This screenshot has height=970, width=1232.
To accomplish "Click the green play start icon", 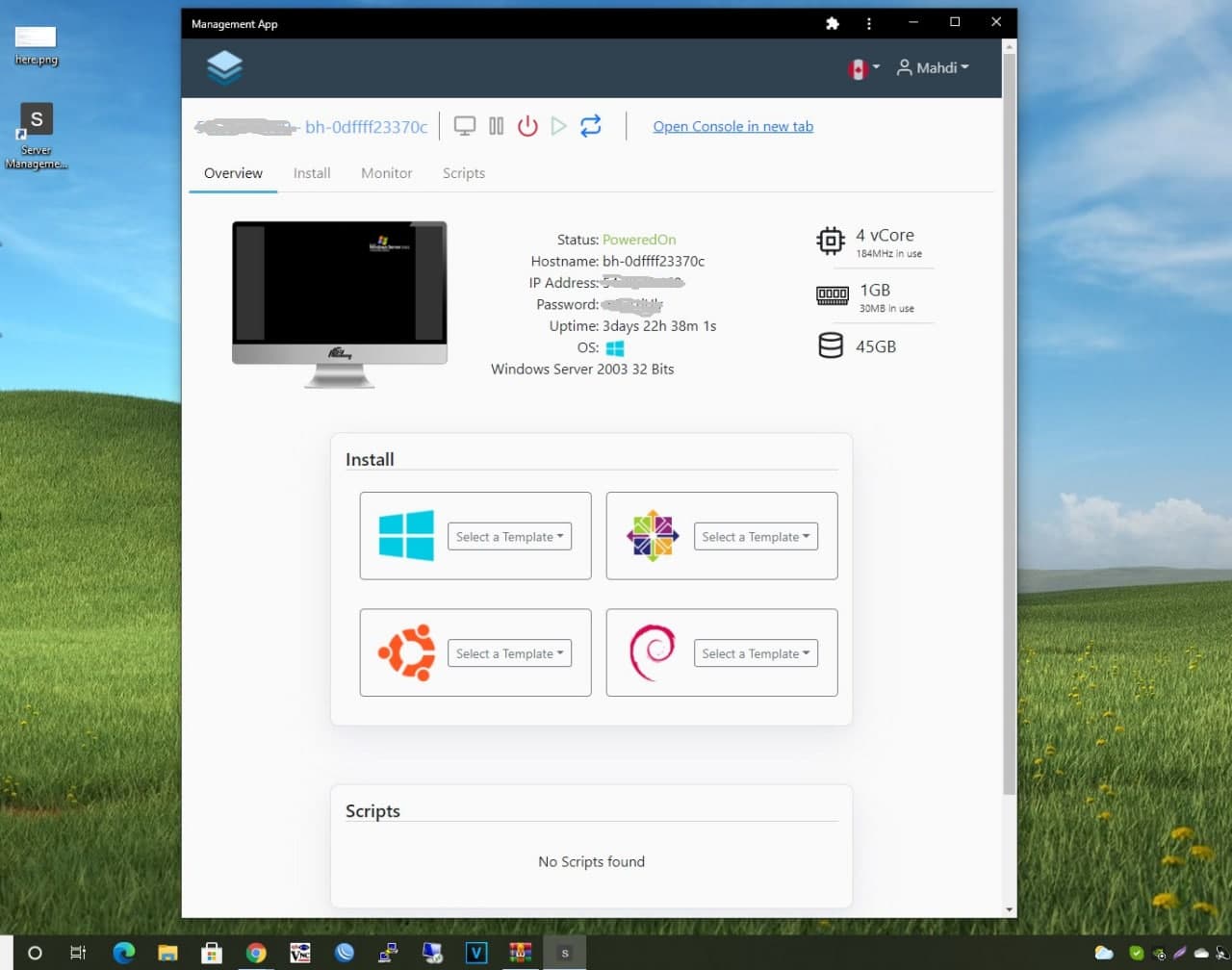I will click(x=558, y=126).
